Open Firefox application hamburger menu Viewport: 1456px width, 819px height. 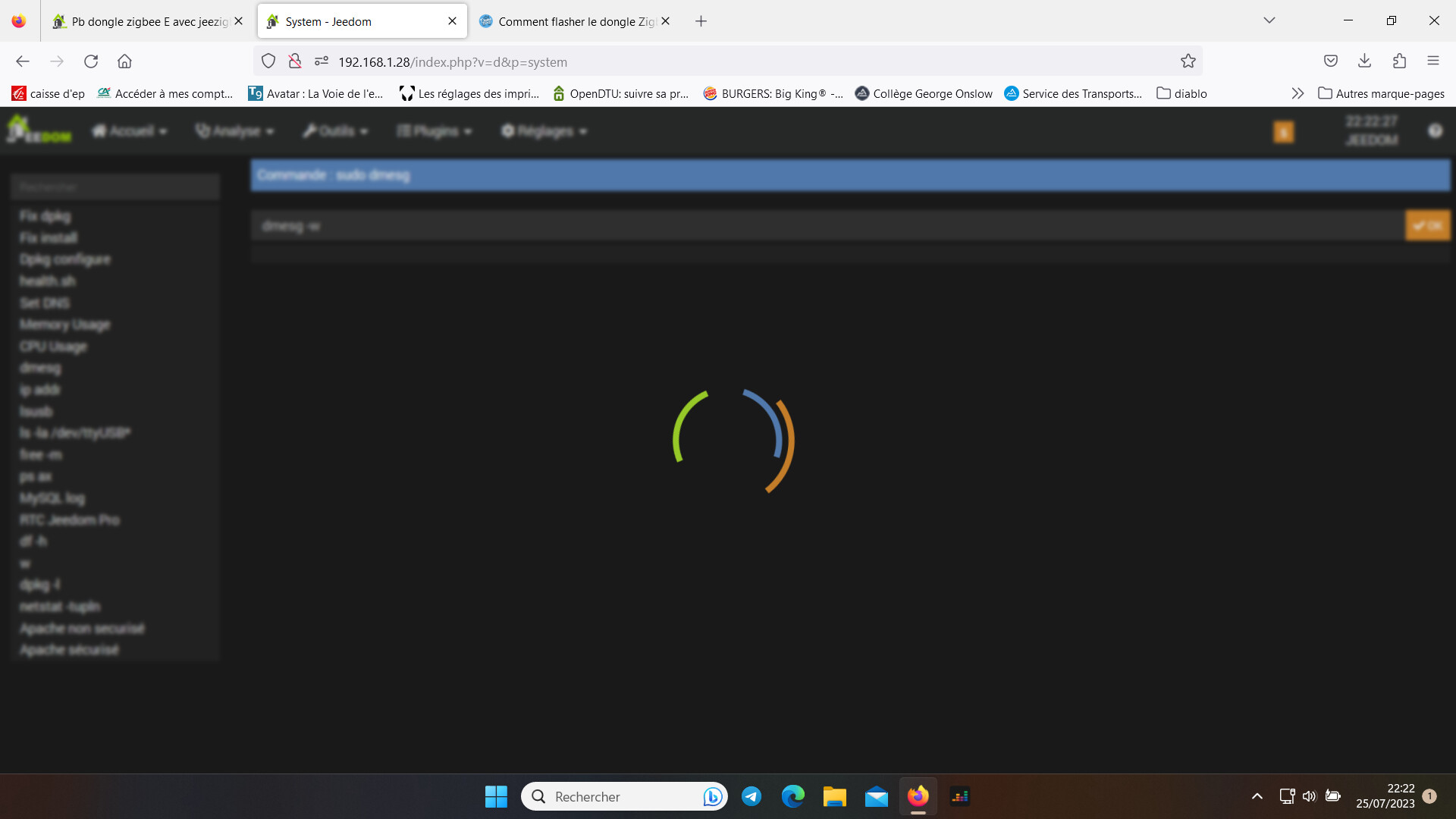(1432, 61)
